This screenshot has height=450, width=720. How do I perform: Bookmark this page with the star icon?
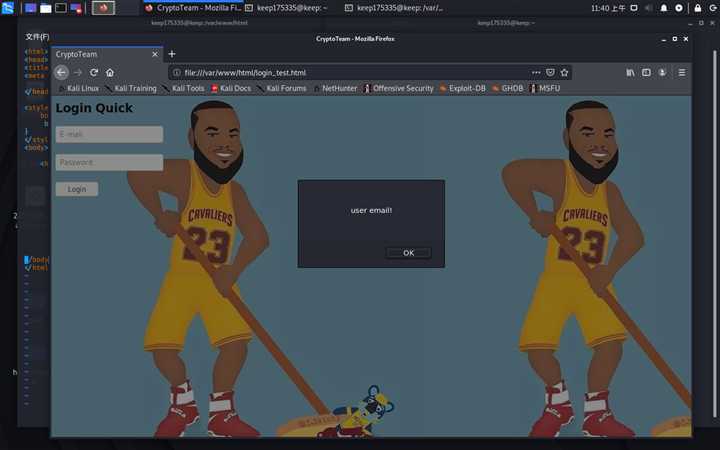pyautogui.click(x=564, y=72)
